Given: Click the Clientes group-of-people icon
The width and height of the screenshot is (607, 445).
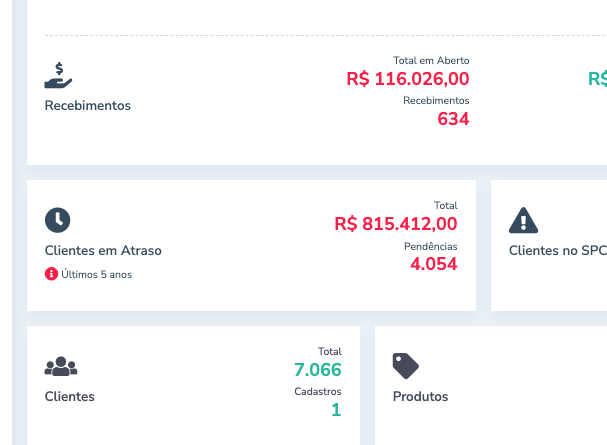Looking at the screenshot, I should pyautogui.click(x=60, y=366).
